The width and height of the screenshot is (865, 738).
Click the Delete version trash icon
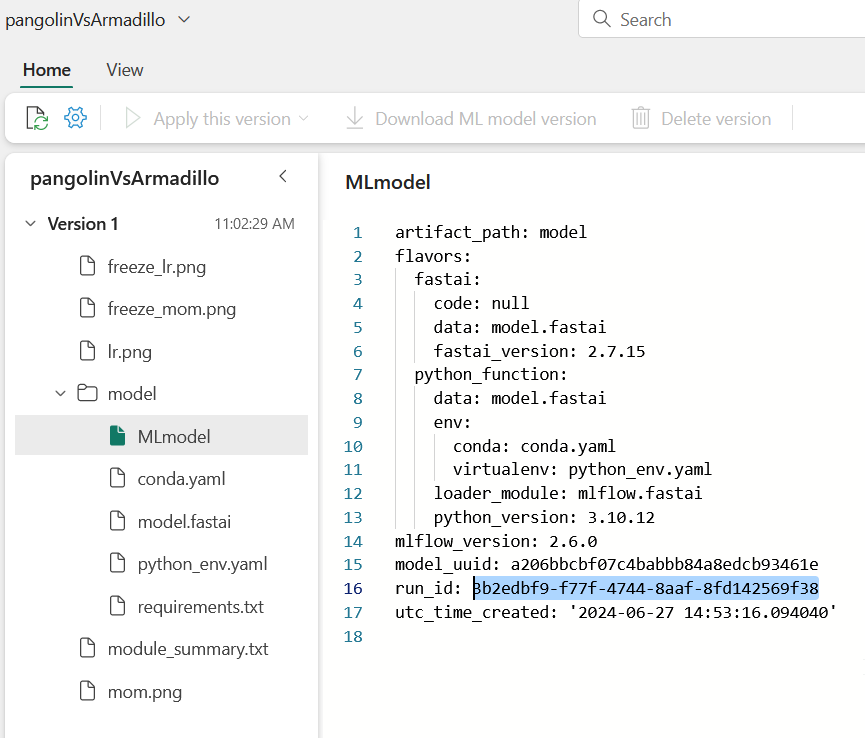tap(640, 118)
